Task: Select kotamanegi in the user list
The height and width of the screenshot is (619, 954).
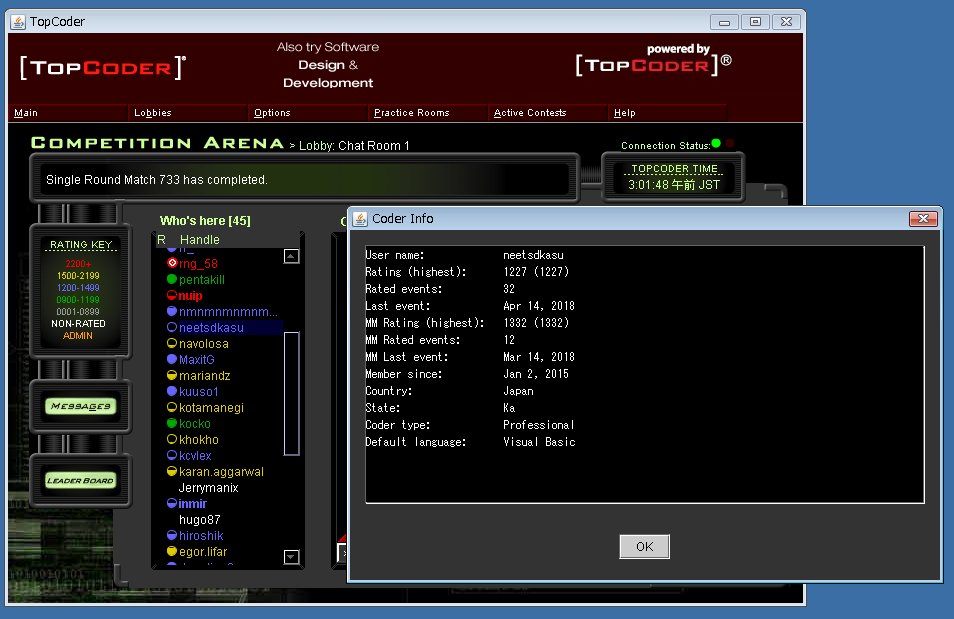Action: coord(211,407)
